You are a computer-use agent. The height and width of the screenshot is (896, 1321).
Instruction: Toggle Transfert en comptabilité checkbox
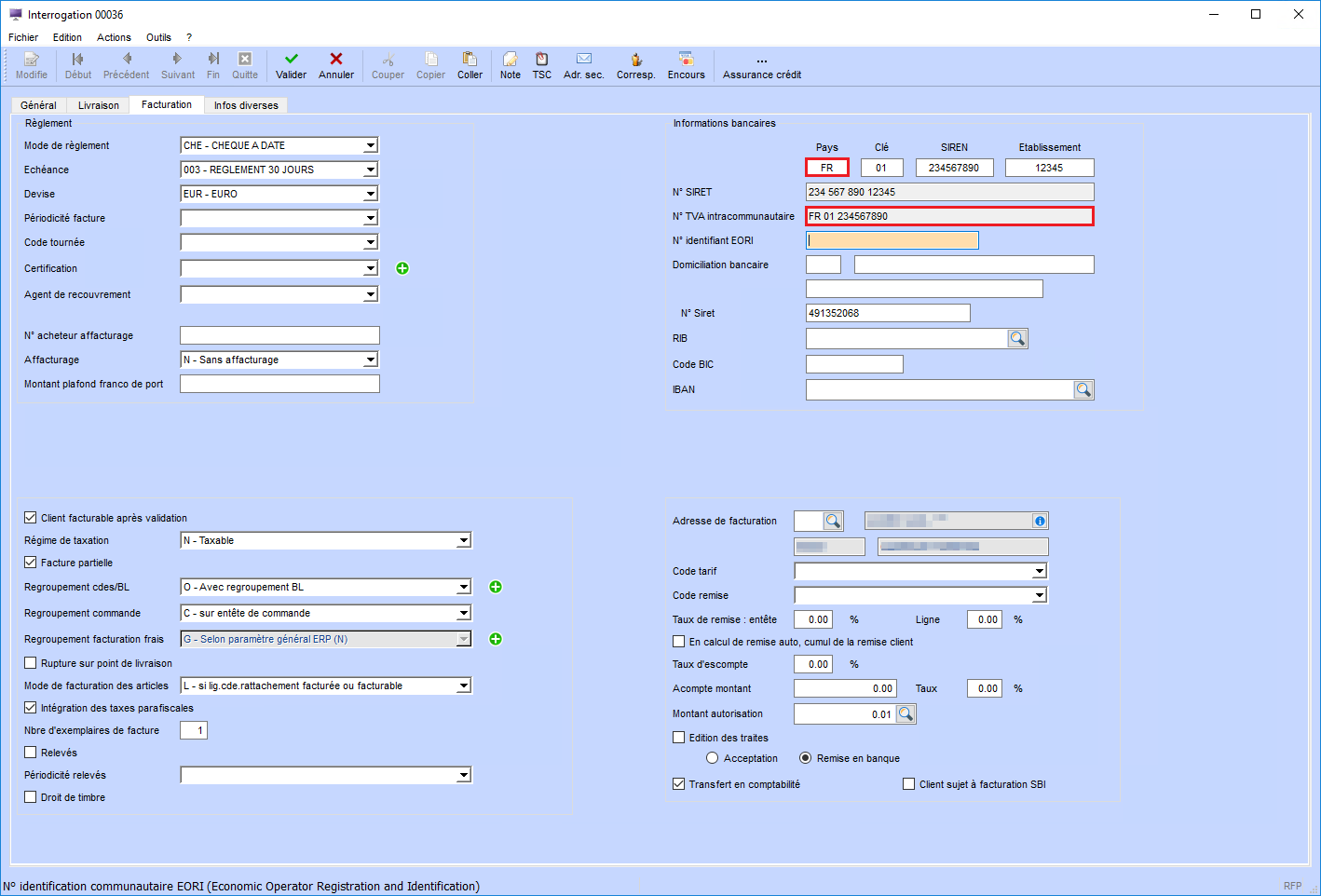point(679,784)
